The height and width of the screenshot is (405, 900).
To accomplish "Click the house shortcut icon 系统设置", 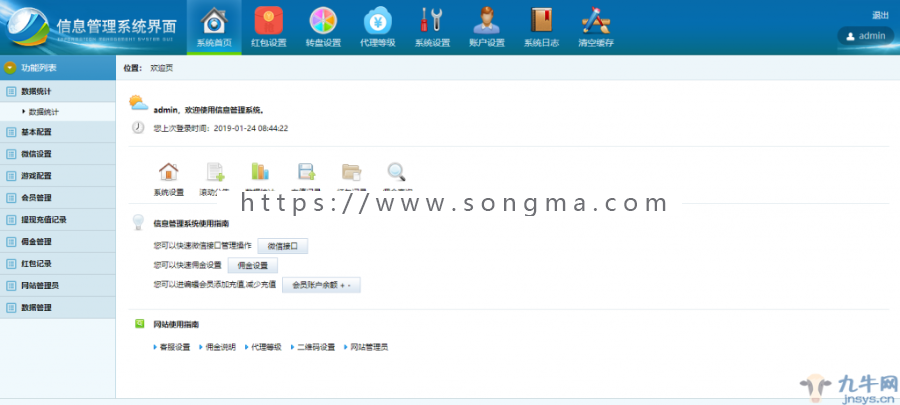I will [169, 172].
